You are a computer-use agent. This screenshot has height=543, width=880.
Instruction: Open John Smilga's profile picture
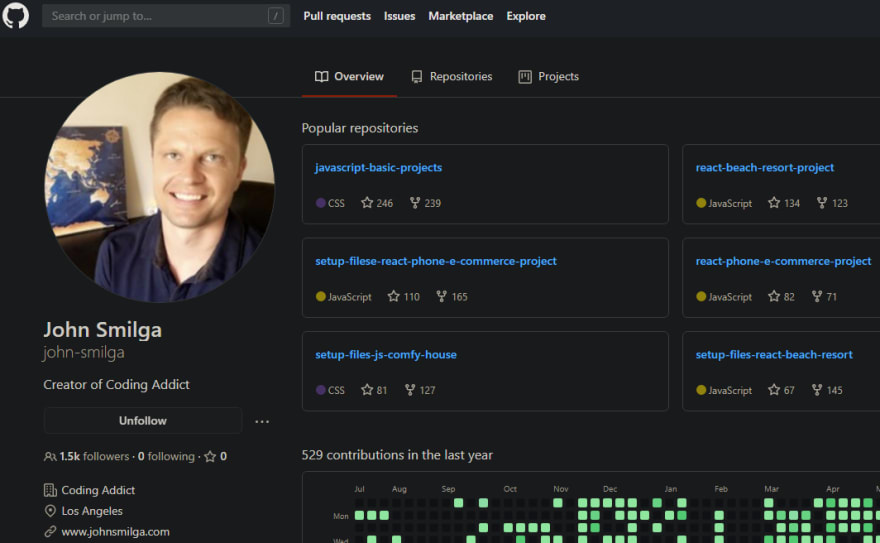tap(159, 187)
